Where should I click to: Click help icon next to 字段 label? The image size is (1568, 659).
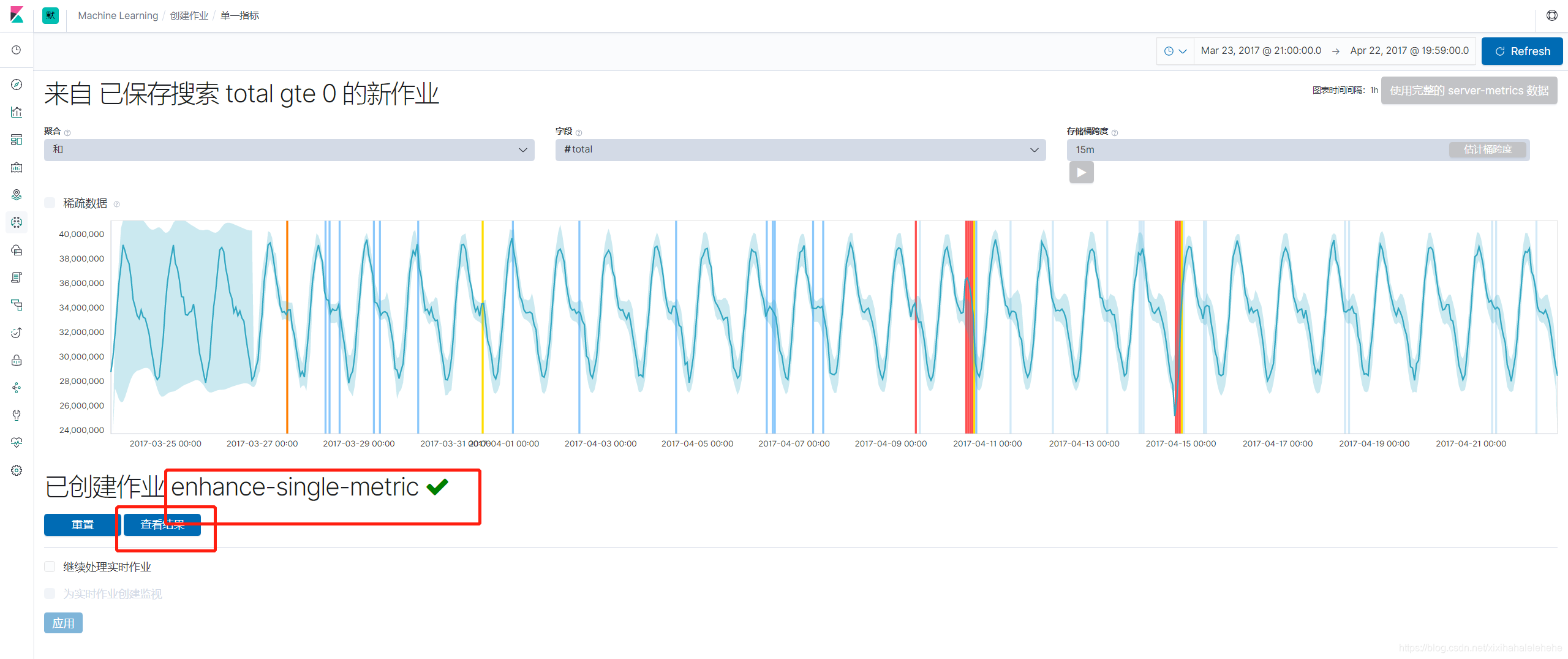point(579,132)
